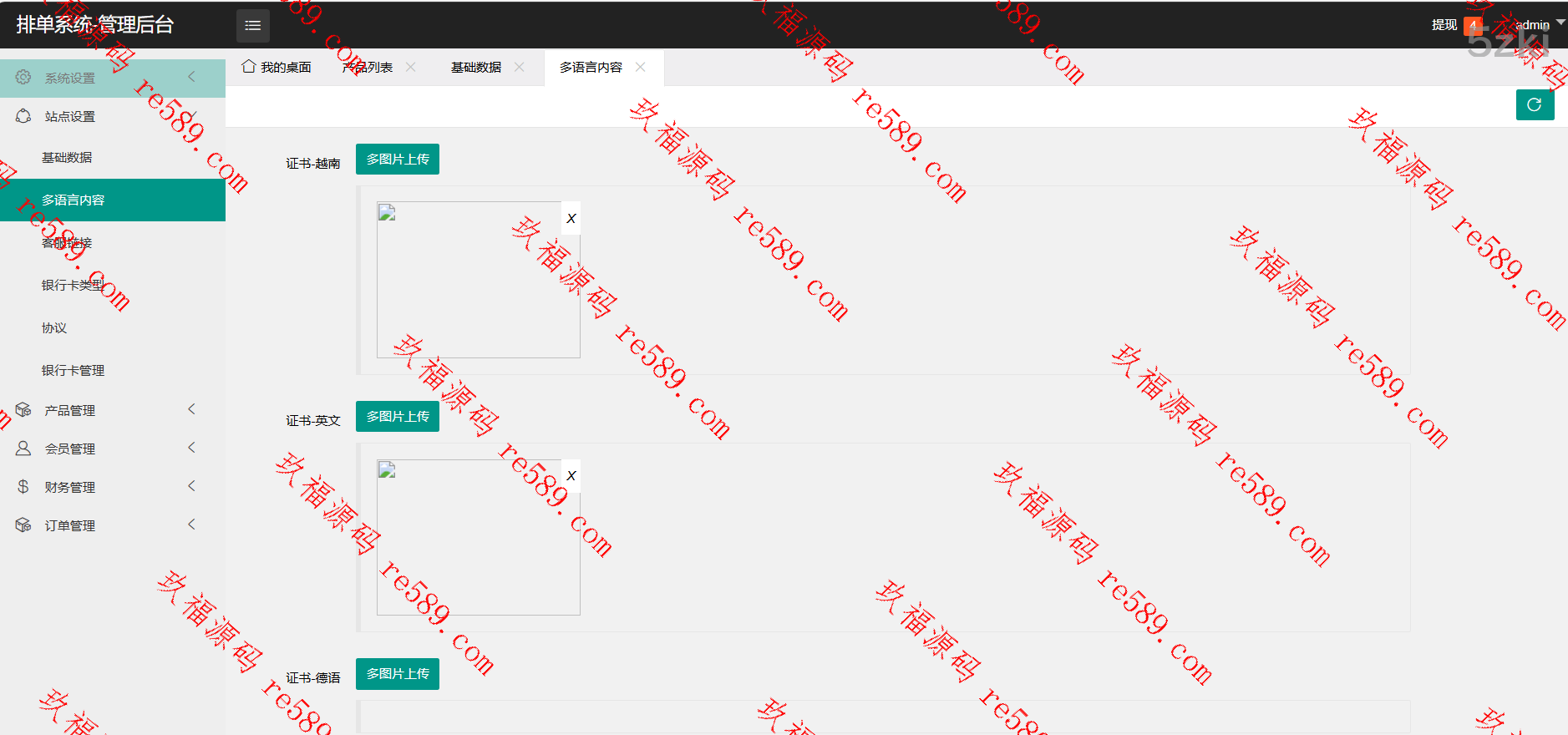
Task: Close the 多语言内容 tab
Action: pyautogui.click(x=641, y=67)
